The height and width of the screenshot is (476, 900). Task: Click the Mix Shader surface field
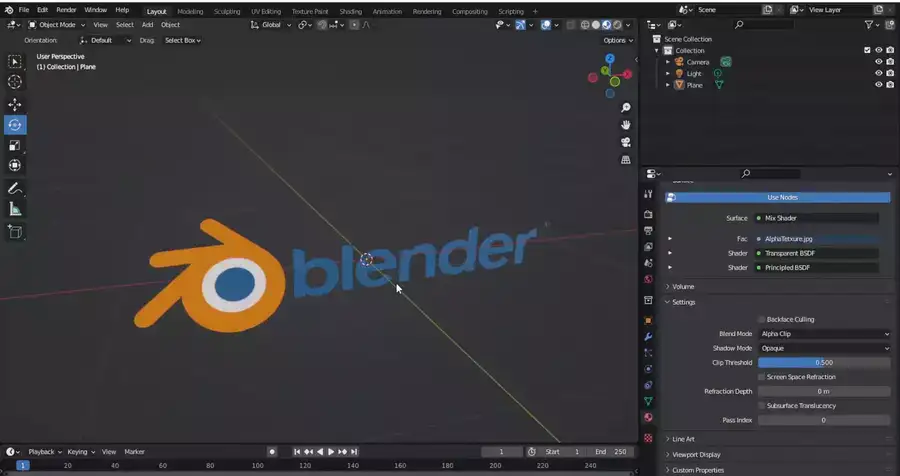click(x=816, y=218)
